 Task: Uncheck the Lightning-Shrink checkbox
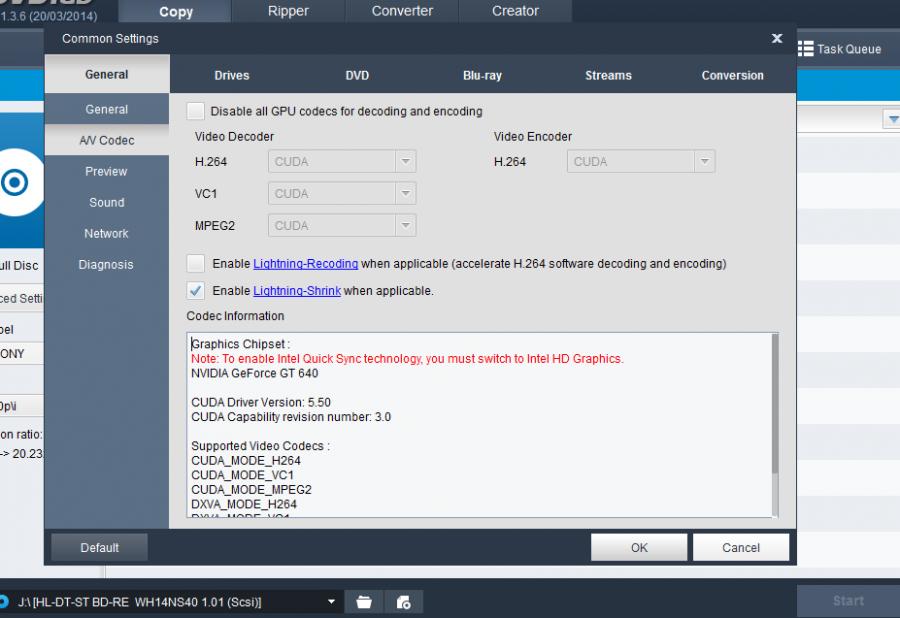[x=196, y=290]
